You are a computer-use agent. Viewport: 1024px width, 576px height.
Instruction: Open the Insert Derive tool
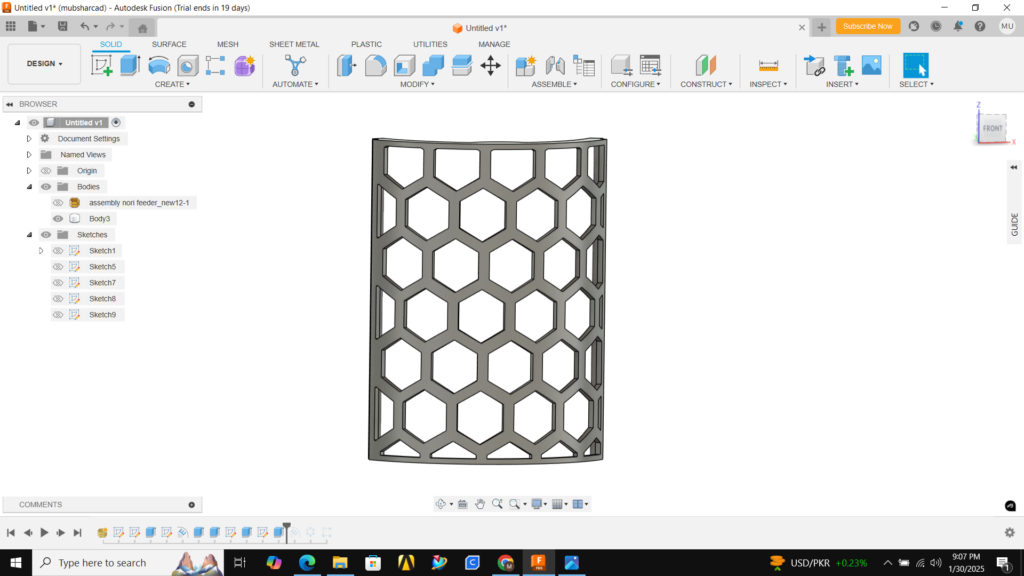(815, 66)
